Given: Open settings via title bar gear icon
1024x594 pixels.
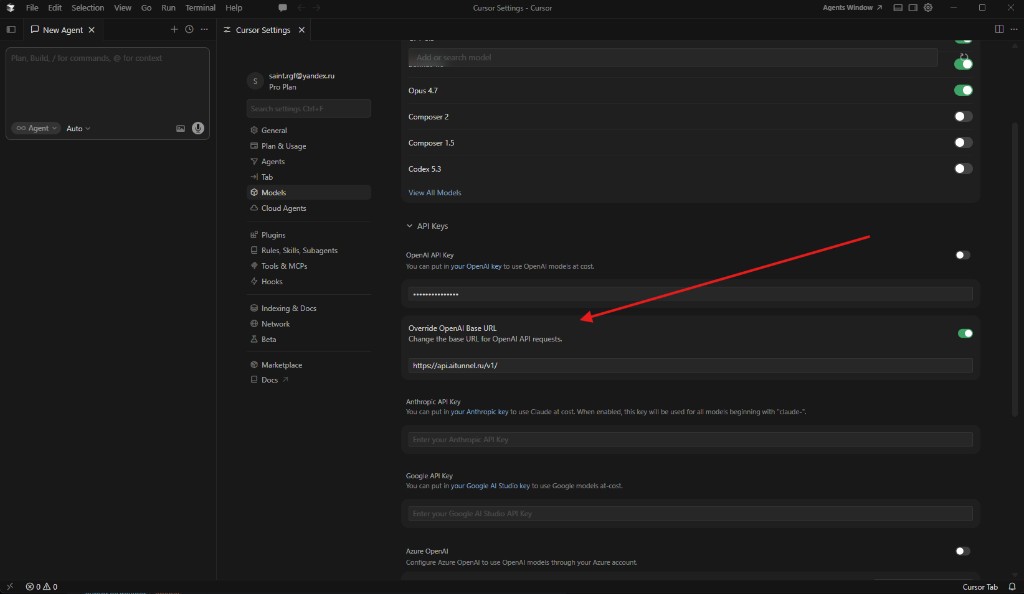Looking at the screenshot, I should (928, 8).
